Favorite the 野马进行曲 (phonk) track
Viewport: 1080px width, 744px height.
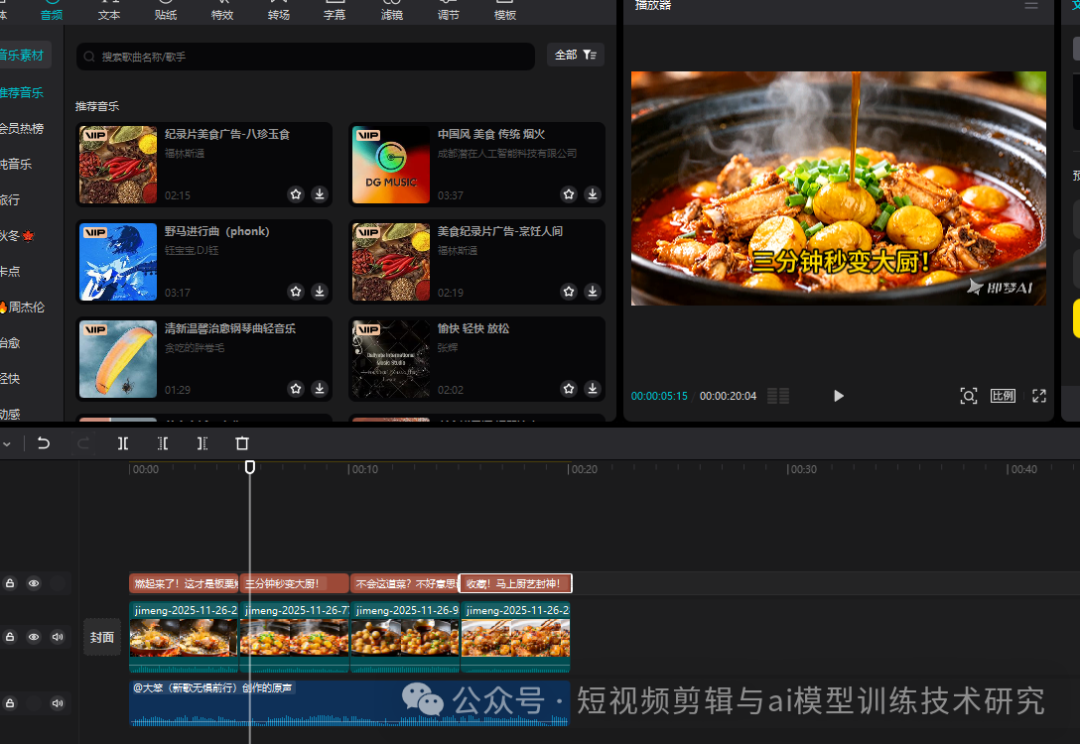[x=296, y=291]
